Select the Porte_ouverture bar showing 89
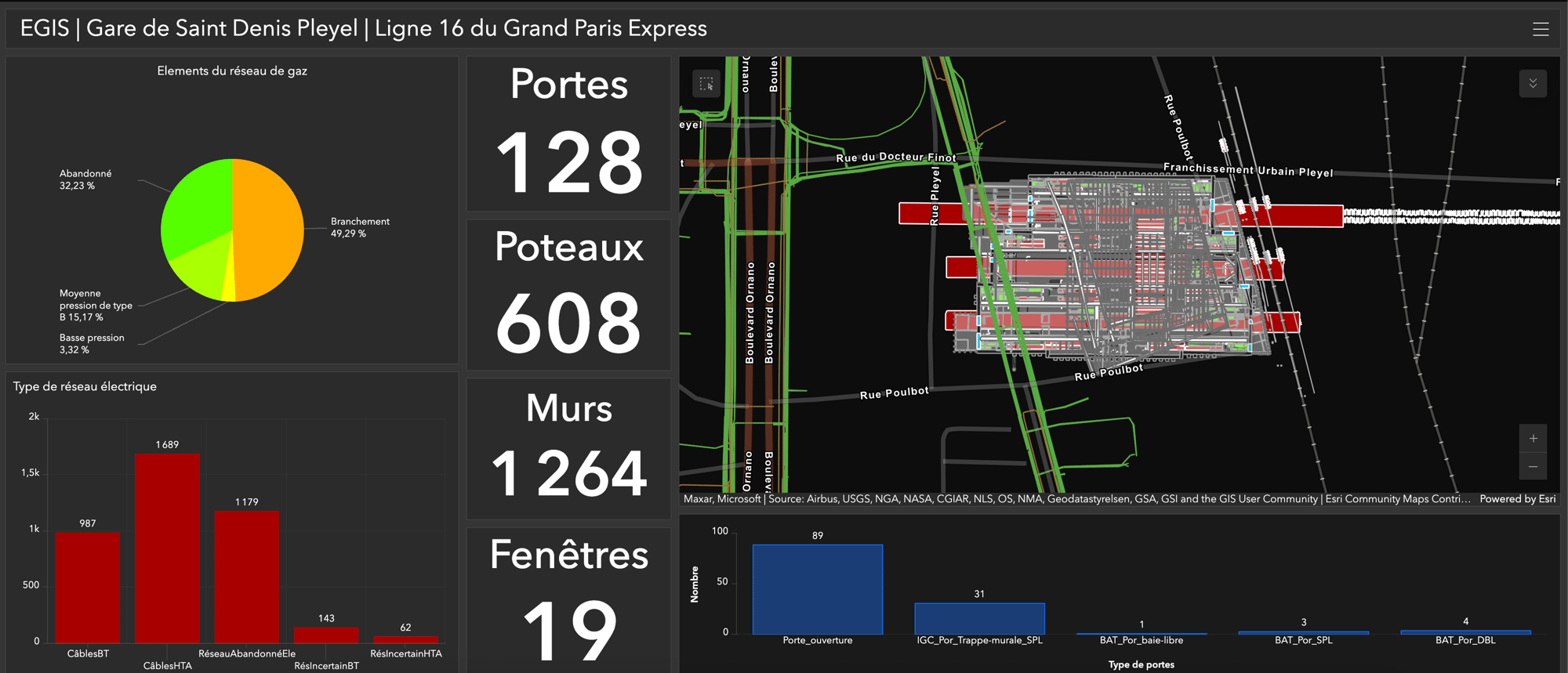This screenshot has width=1568, height=673. pos(817,589)
